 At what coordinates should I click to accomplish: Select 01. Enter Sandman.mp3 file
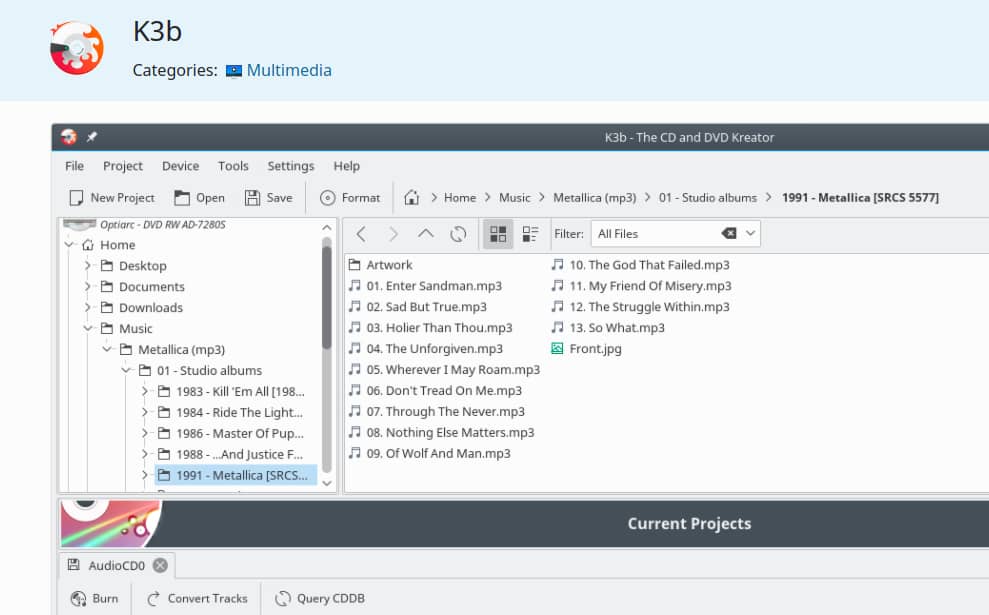point(426,286)
